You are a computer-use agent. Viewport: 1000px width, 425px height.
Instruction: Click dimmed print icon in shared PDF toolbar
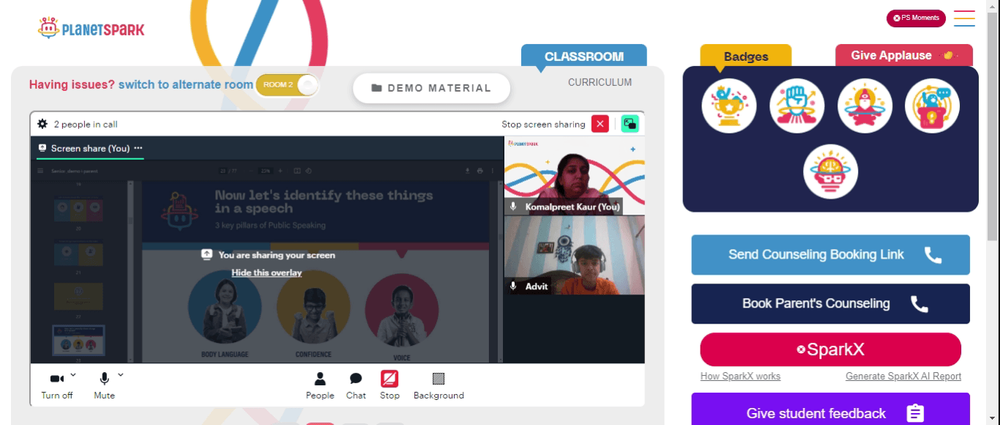click(x=480, y=170)
